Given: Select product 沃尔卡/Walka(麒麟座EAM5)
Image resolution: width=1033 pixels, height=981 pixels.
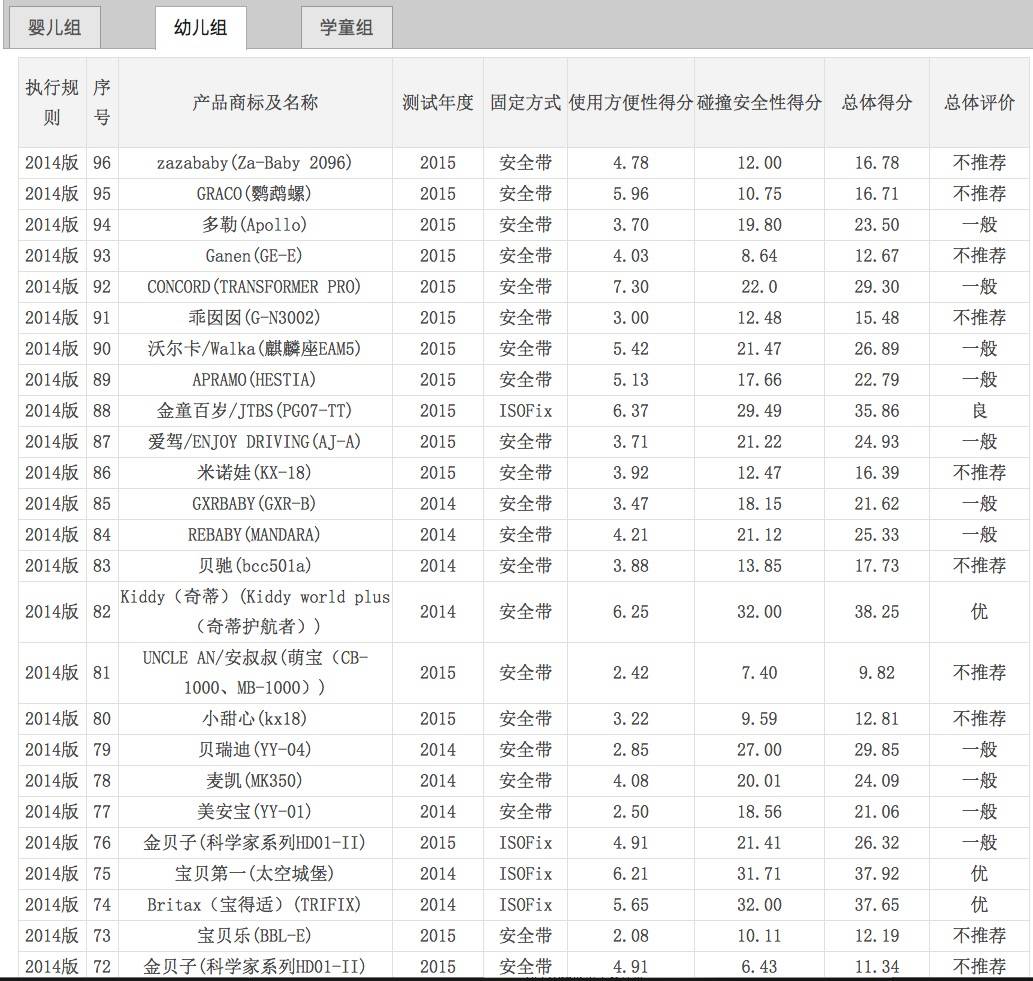Looking at the screenshot, I should [x=255, y=349].
